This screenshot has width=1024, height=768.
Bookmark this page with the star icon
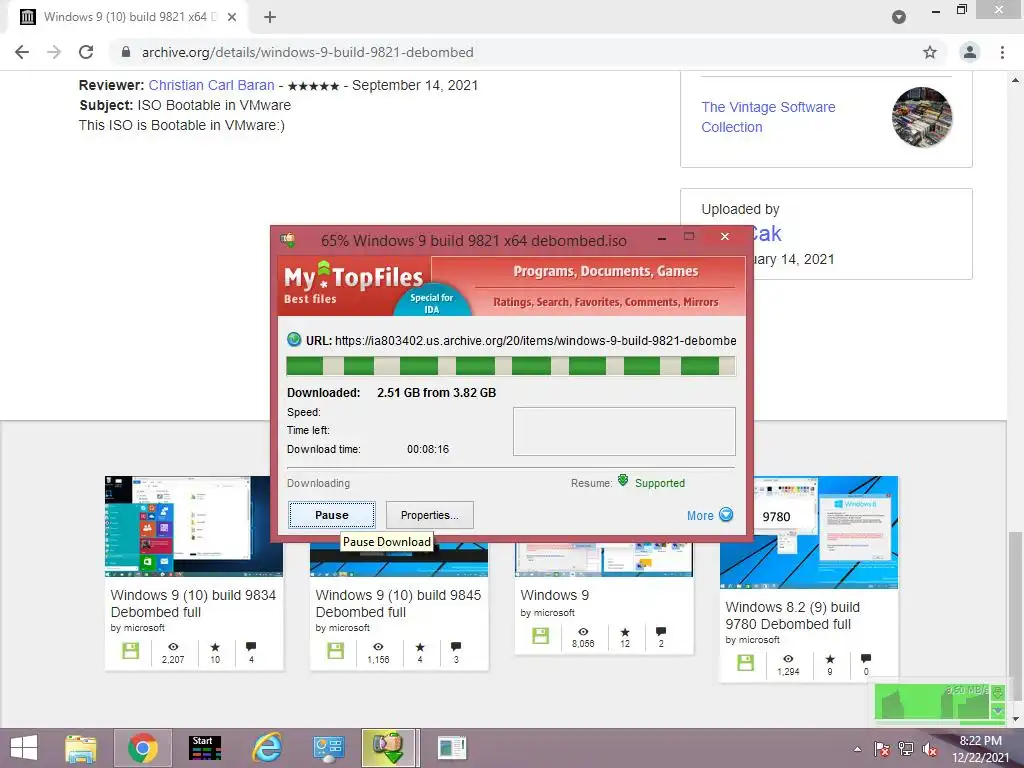[930, 52]
